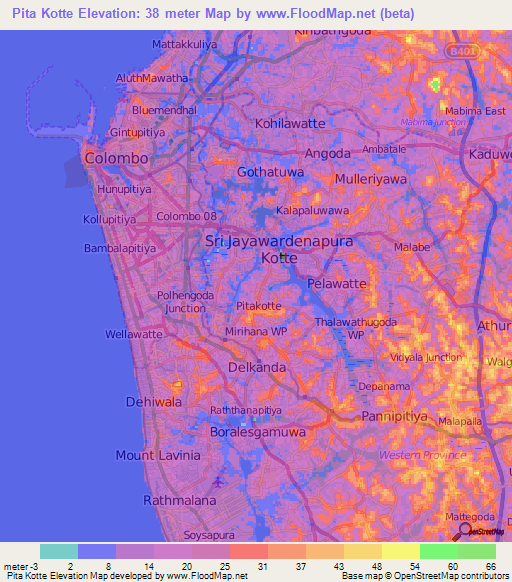Viewport: 512px width, 582px height.
Task: Click the Mabima East label
Action: click(475, 111)
